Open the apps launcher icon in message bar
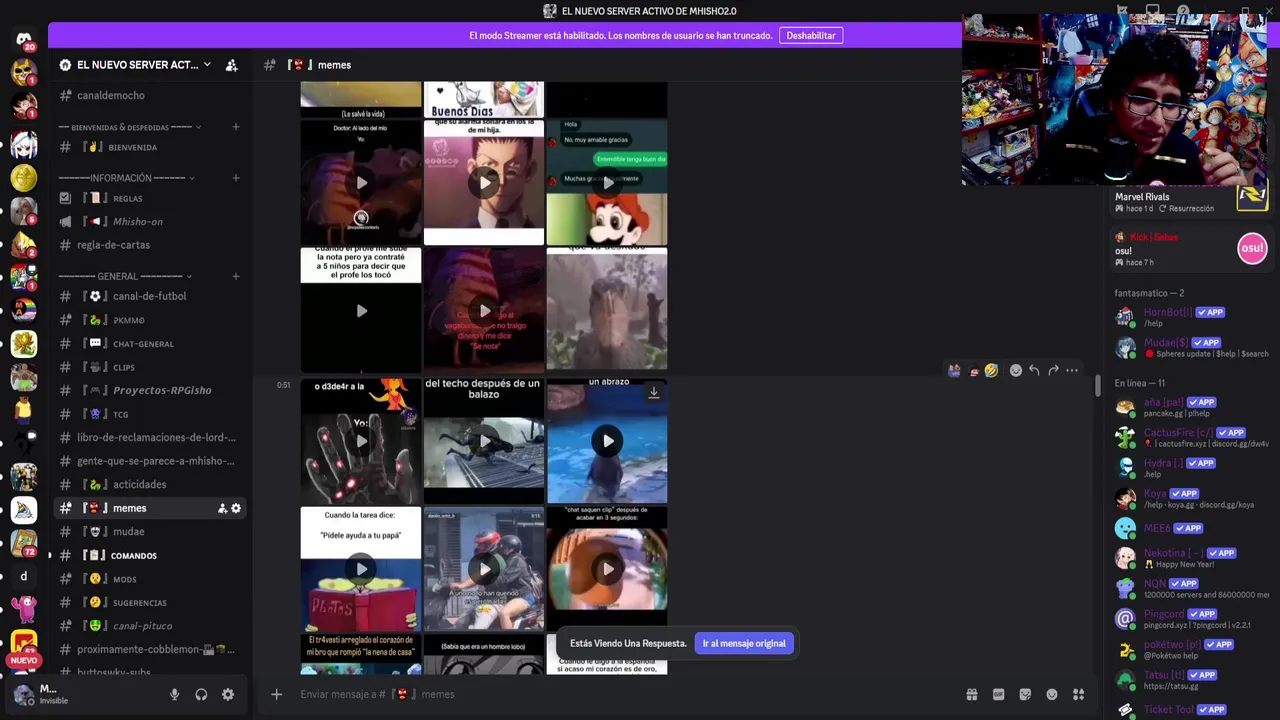This screenshot has width=1280, height=720. [1078, 694]
